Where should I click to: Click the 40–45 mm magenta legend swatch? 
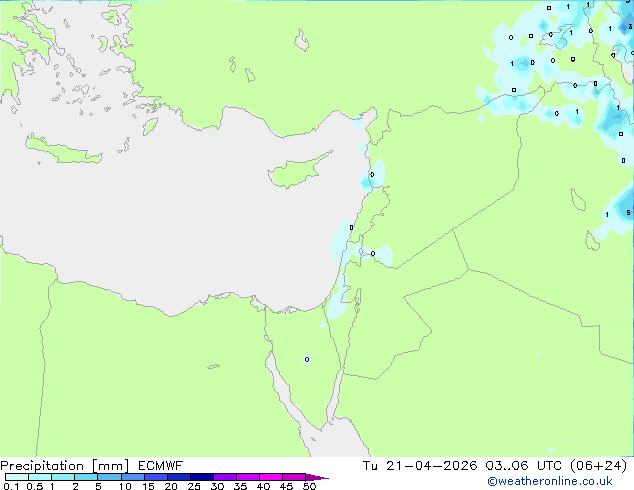click(x=271, y=477)
